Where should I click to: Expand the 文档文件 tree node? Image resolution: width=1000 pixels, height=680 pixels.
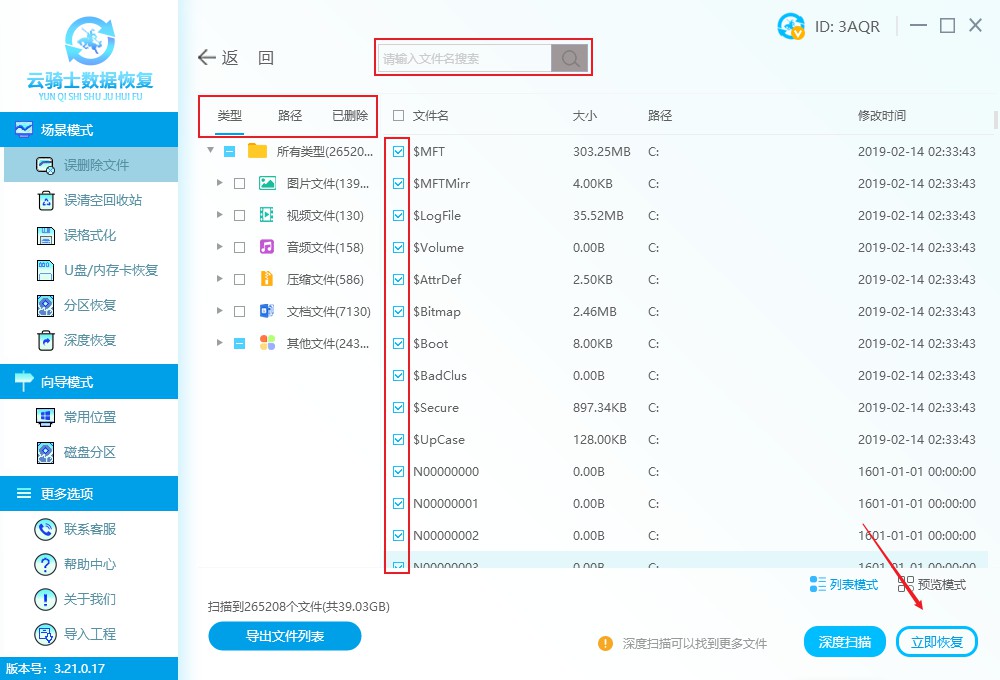221,311
